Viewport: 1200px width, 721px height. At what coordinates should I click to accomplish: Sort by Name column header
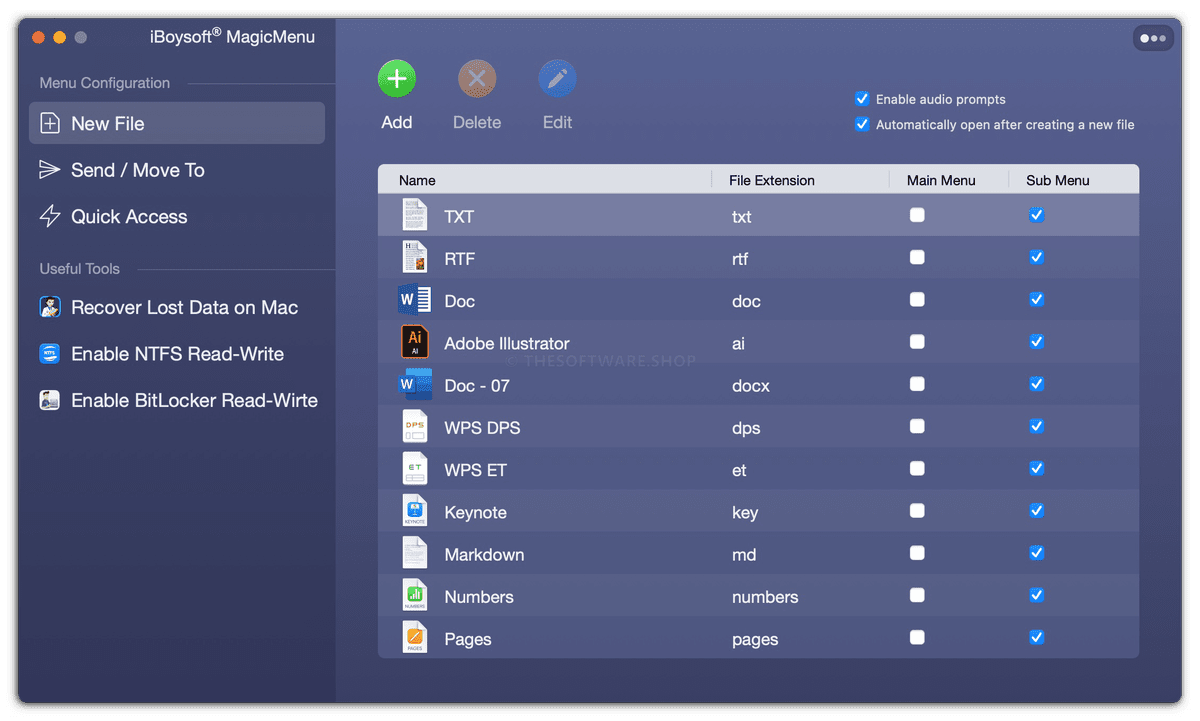point(417,181)
